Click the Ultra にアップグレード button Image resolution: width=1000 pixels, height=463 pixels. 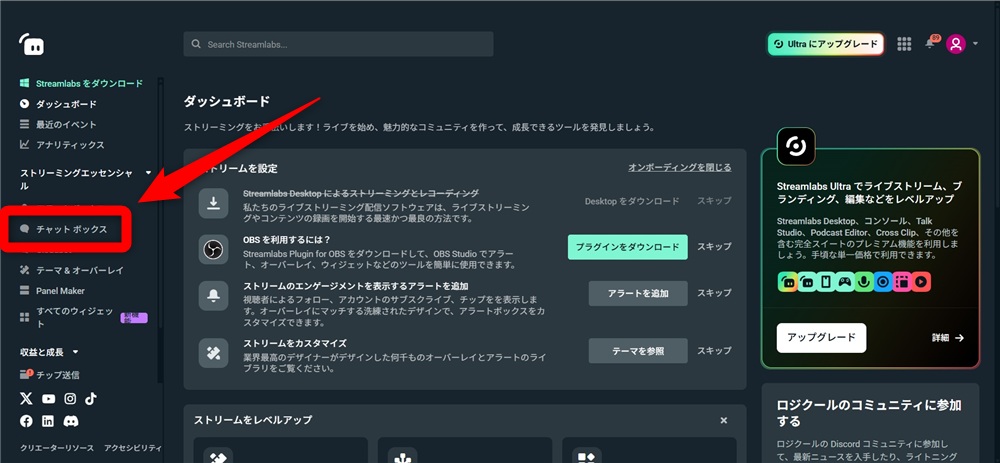click(825, 44)
